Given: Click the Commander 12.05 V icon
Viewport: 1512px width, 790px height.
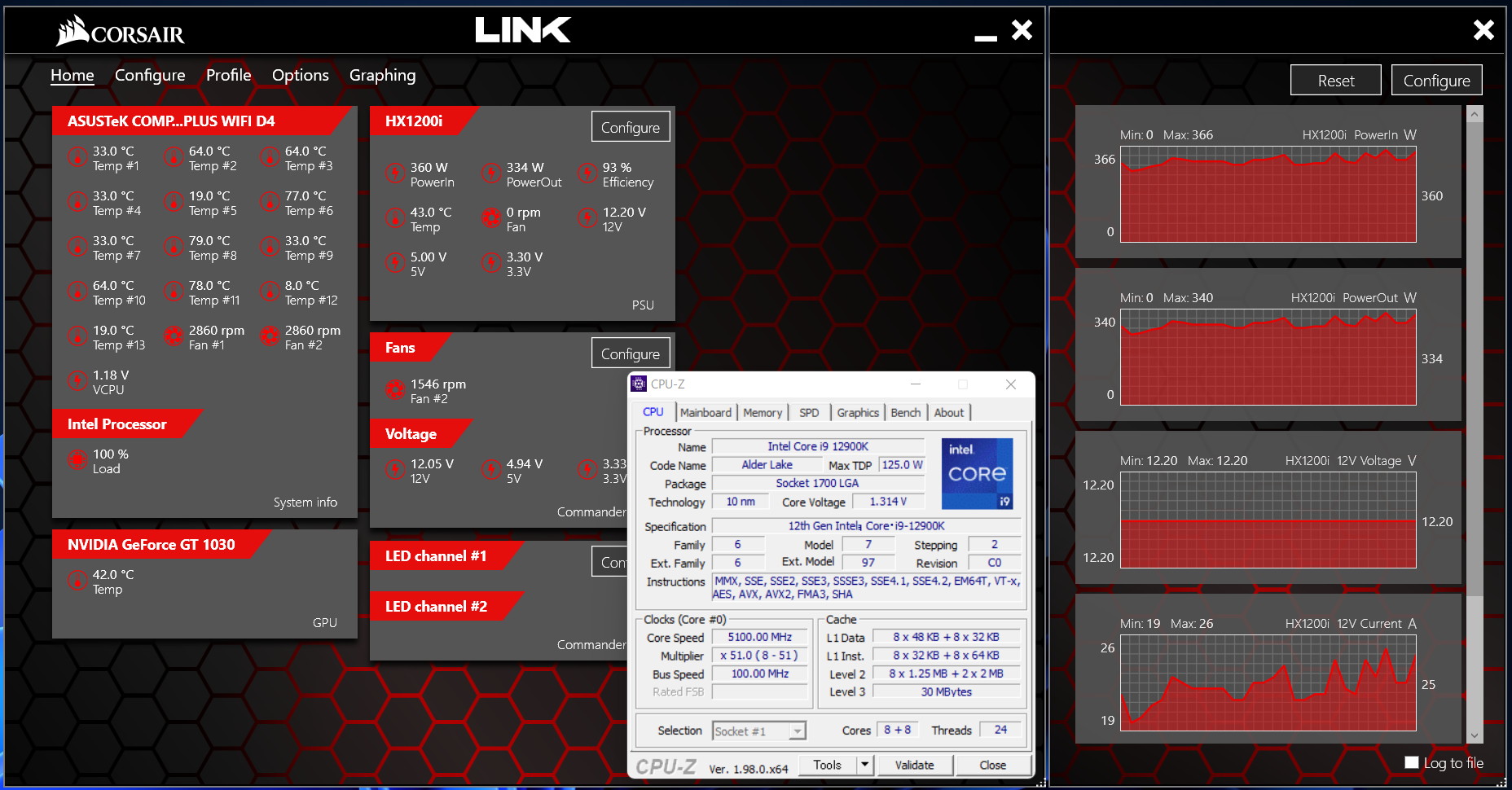Looking at the screenshot, I should [395, 469].
